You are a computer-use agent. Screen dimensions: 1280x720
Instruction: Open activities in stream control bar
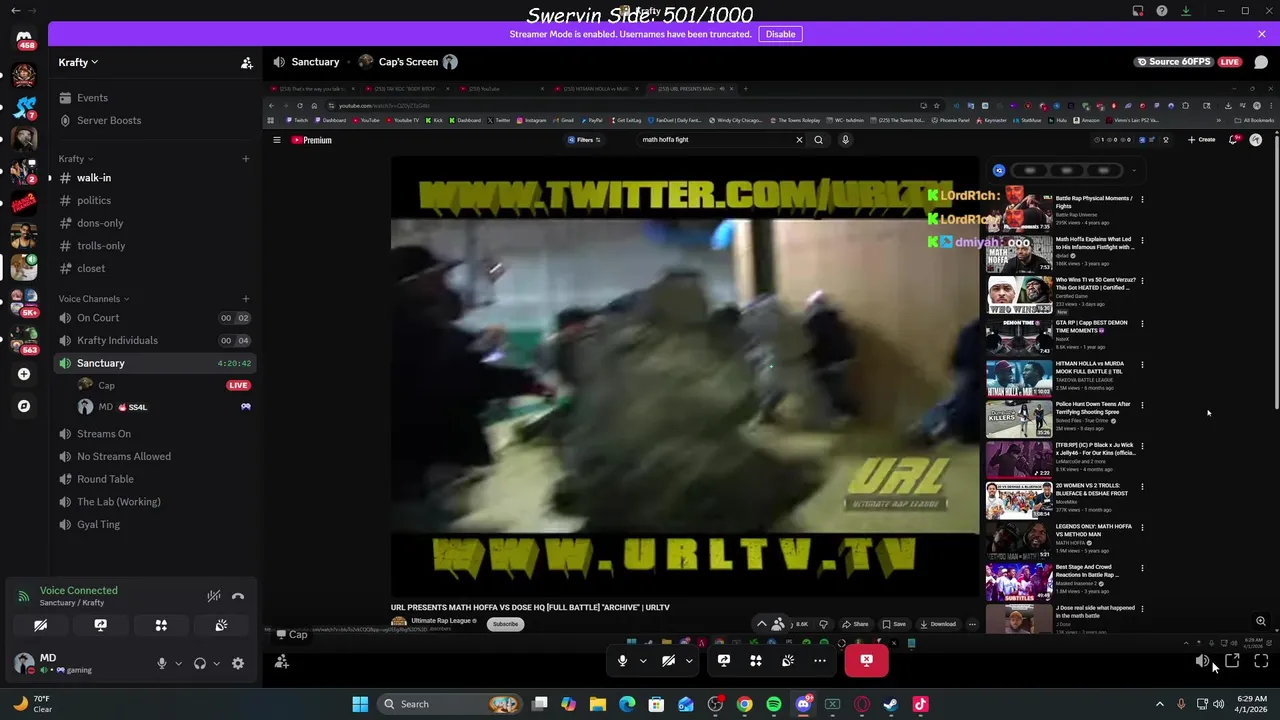(x=756, y=660)
